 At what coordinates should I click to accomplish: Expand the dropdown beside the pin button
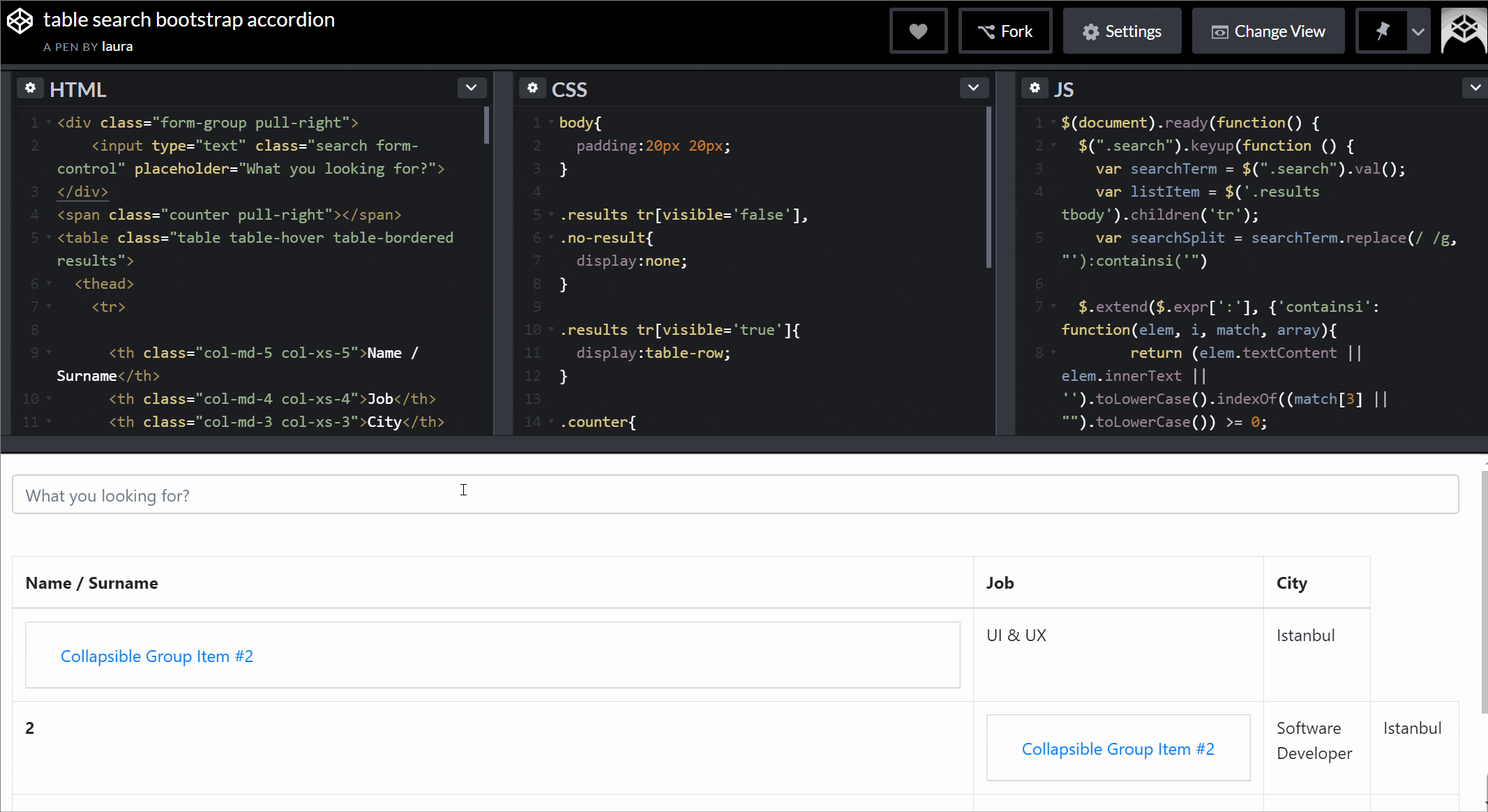[x=1418, y=31]
